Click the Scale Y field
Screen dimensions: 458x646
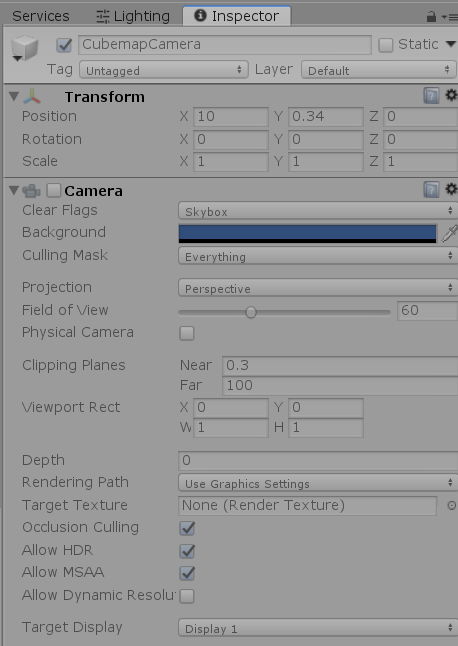326,162
